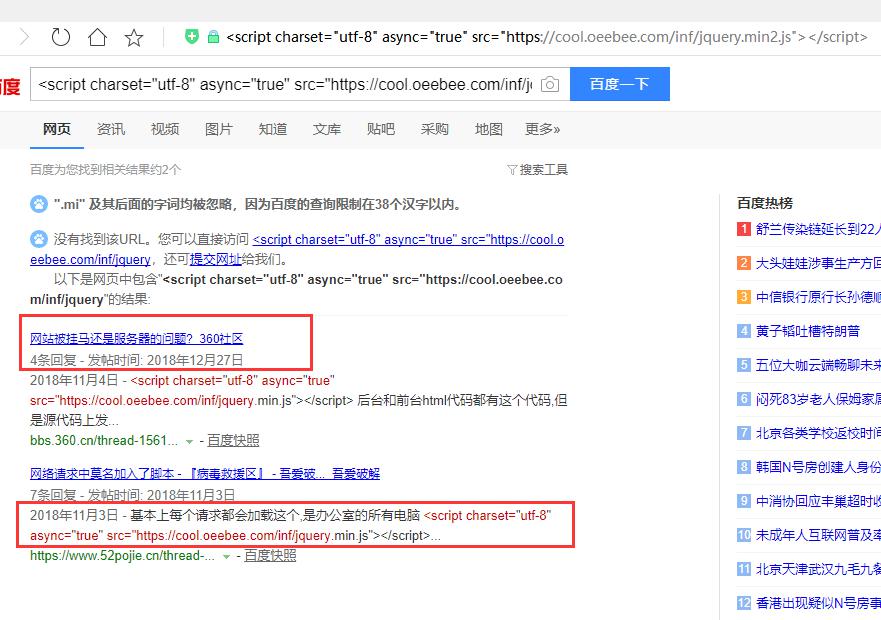
Task: Open 百度快照 for the 52pojie.cn result
Action: pos(270,555)
